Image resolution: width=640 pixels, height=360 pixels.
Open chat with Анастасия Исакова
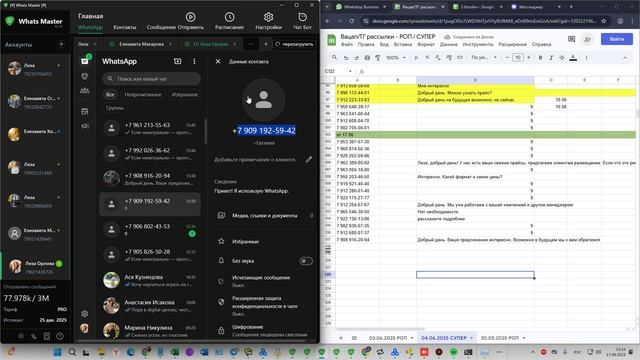[150, 305]
